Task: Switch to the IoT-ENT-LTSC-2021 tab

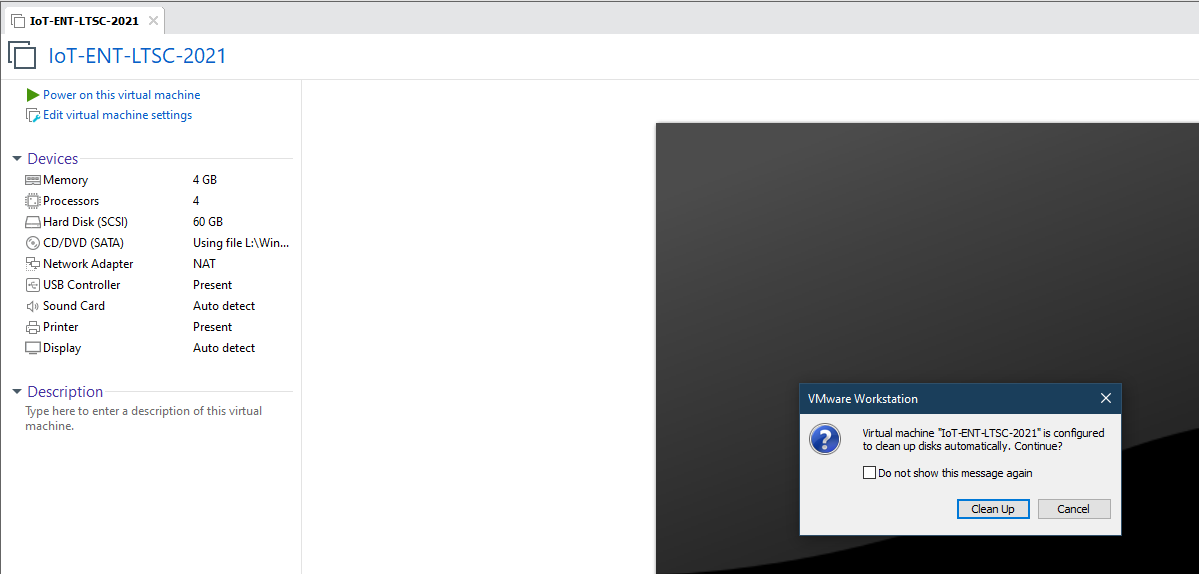Action: (x=84, y=21)
